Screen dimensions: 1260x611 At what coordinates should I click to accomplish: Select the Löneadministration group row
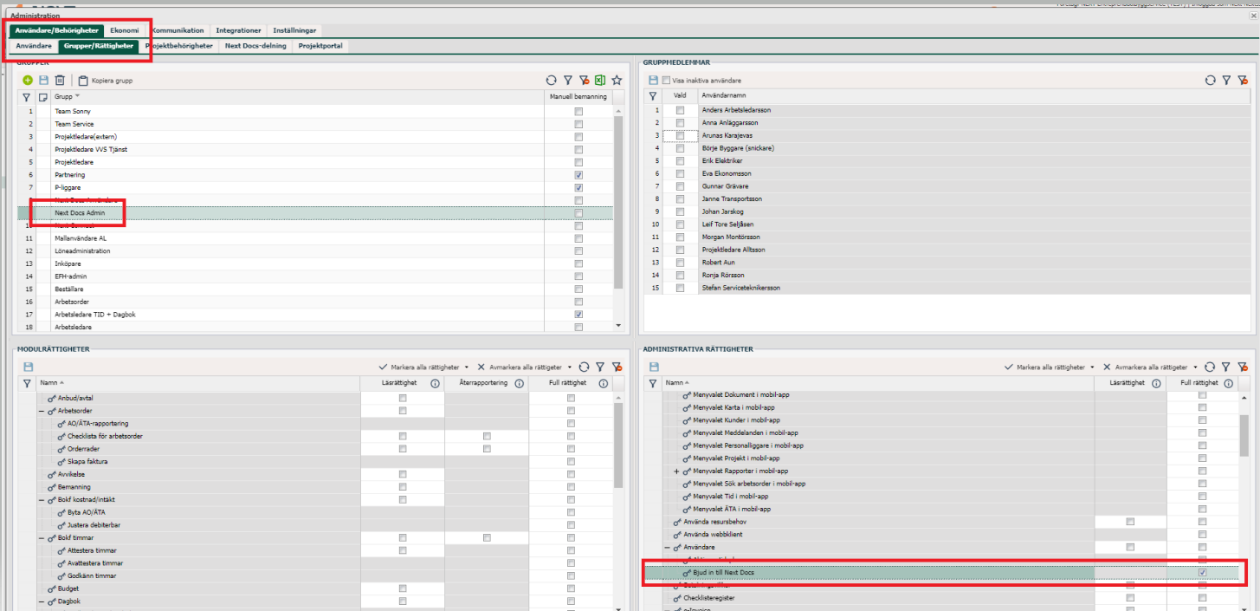pos(315,251)
